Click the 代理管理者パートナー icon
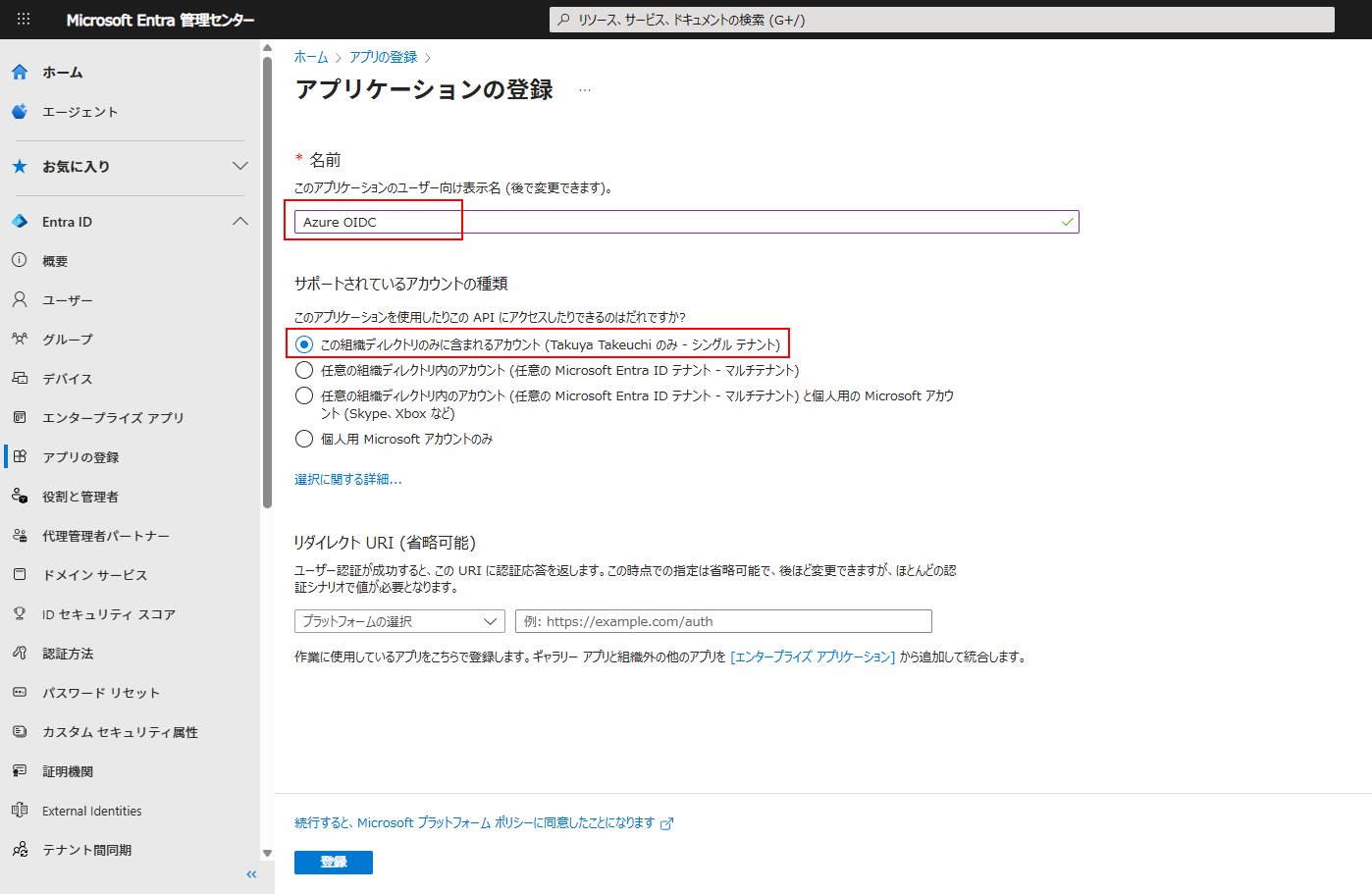Image resolution: width=1372 pixels, height=894 pixels. [x=20, y=535]
